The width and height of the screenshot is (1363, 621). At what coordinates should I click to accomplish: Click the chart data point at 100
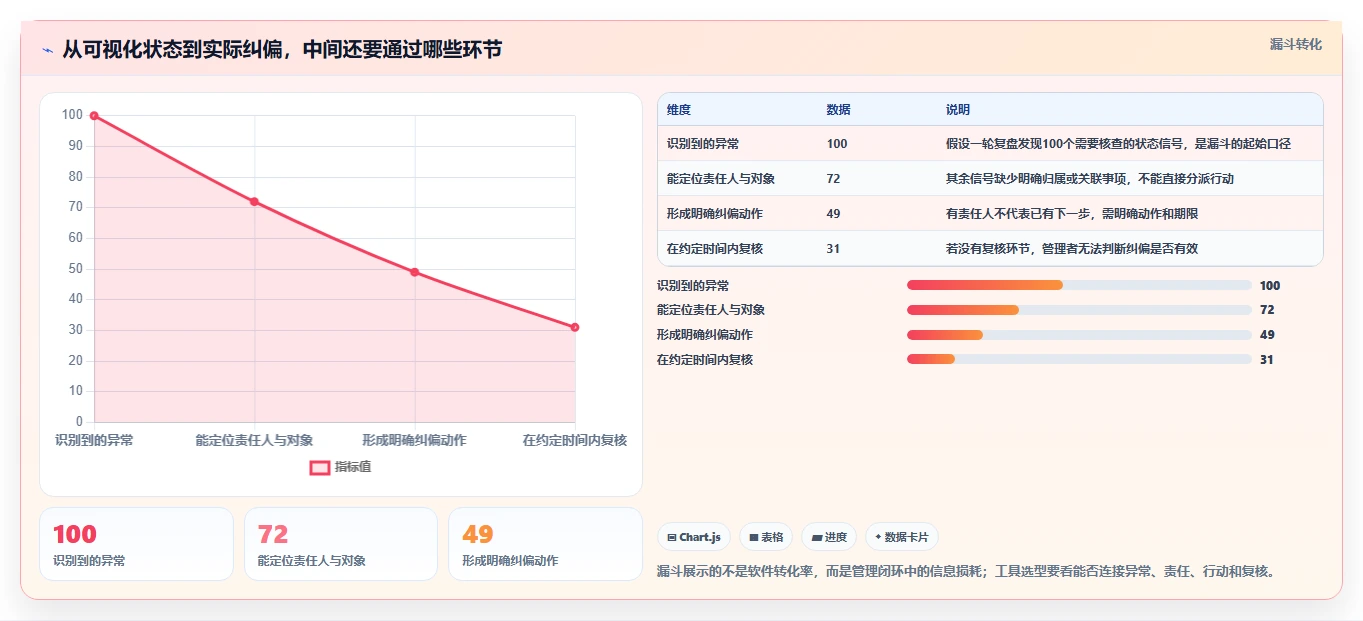click(94, 116)
